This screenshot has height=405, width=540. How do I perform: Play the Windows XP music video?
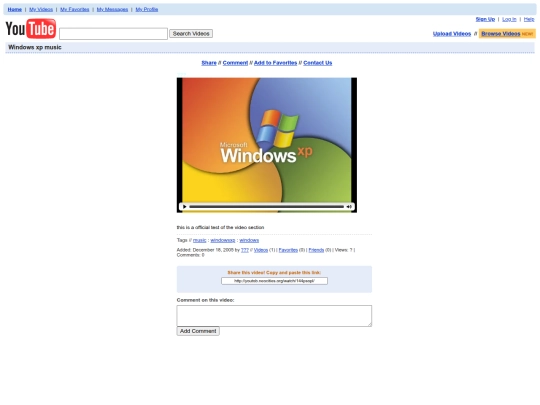pos(185,207)
